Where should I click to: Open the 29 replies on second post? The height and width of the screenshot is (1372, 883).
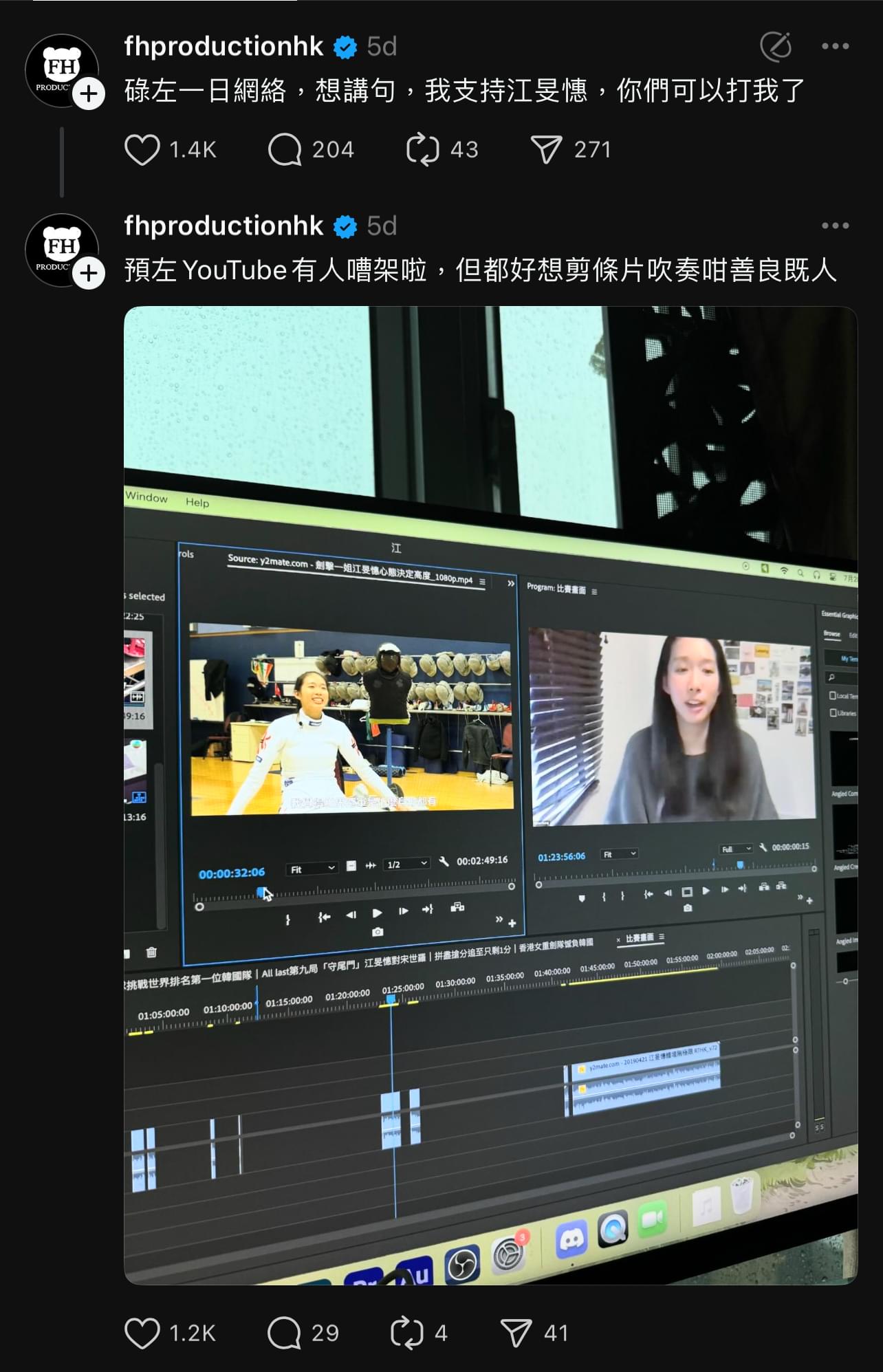click(x=284, y=1333)
